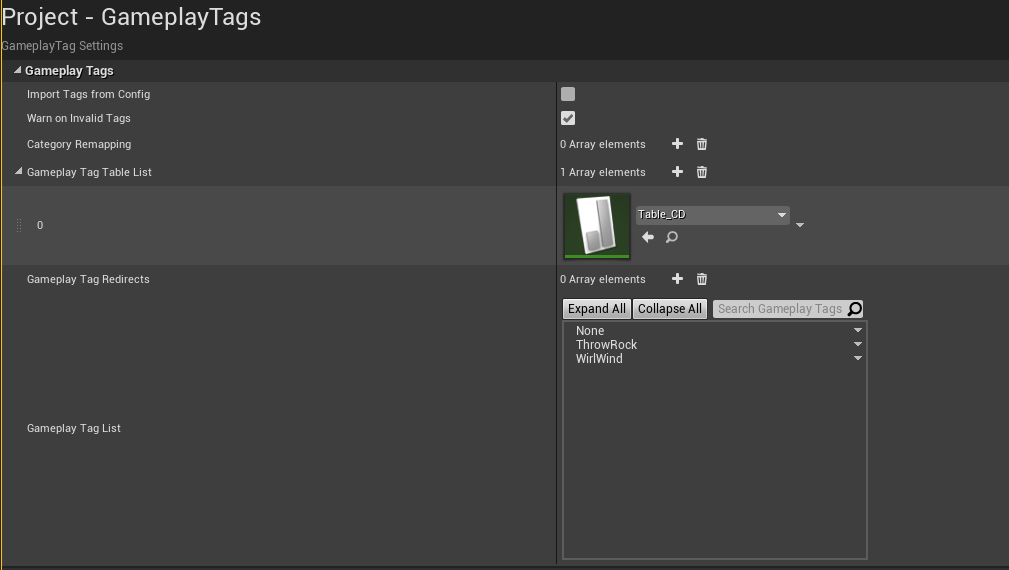Clear Gameplay Tag Table List with trash icon
Viewport: 1009px width, 570px height.
click(x=702, y=172)
